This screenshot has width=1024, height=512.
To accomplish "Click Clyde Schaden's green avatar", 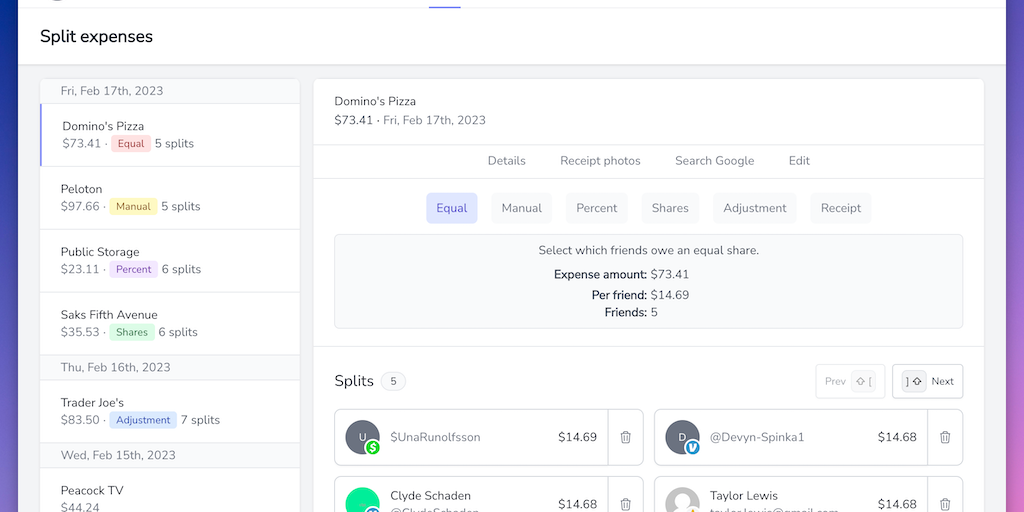I will click(362, 500).
